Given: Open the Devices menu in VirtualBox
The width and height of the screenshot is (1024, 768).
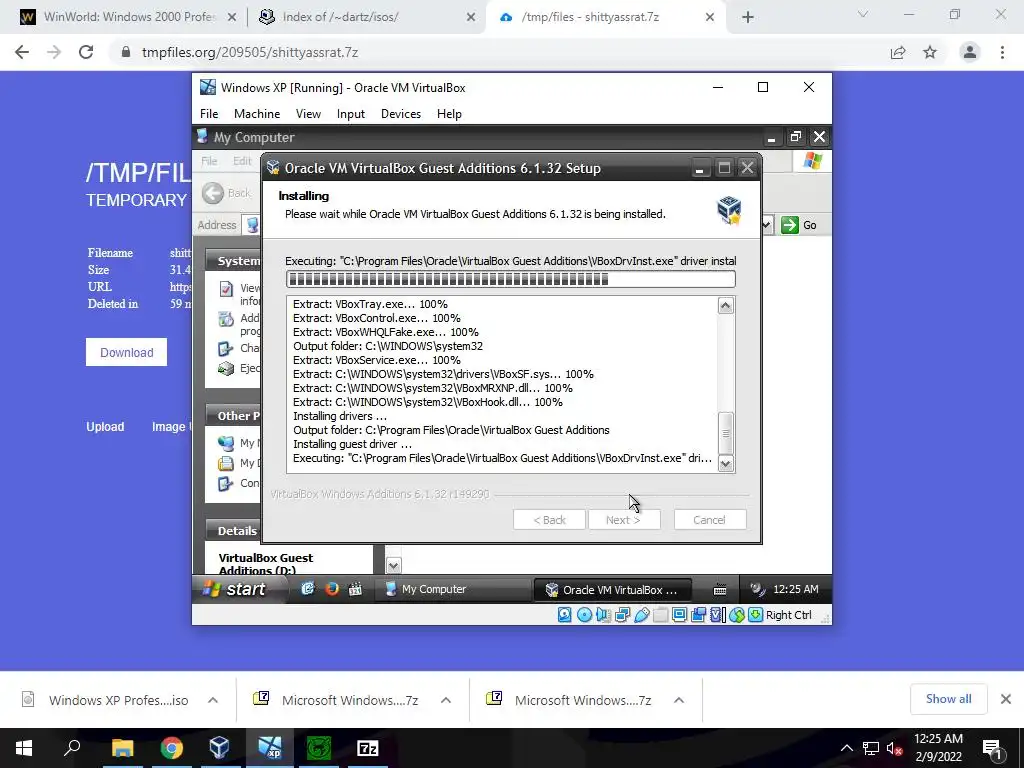Looking at the screenshot, I should [x=401, y=114].
